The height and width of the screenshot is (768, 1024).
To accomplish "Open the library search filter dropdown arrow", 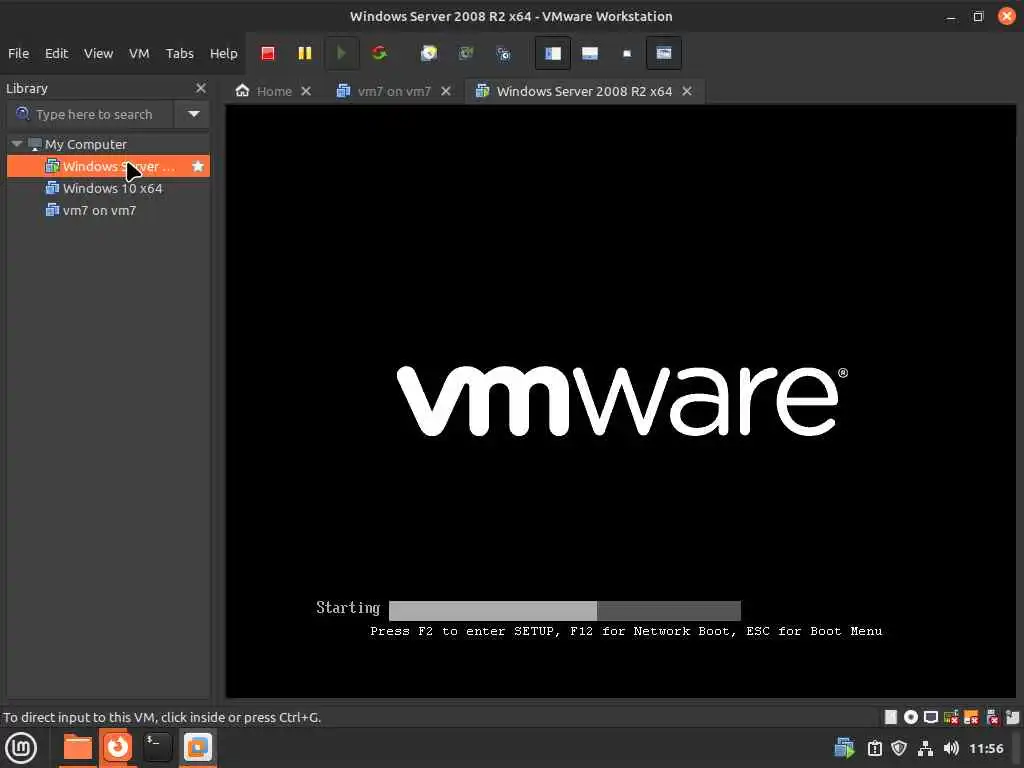I will click(x=193, y=114).
